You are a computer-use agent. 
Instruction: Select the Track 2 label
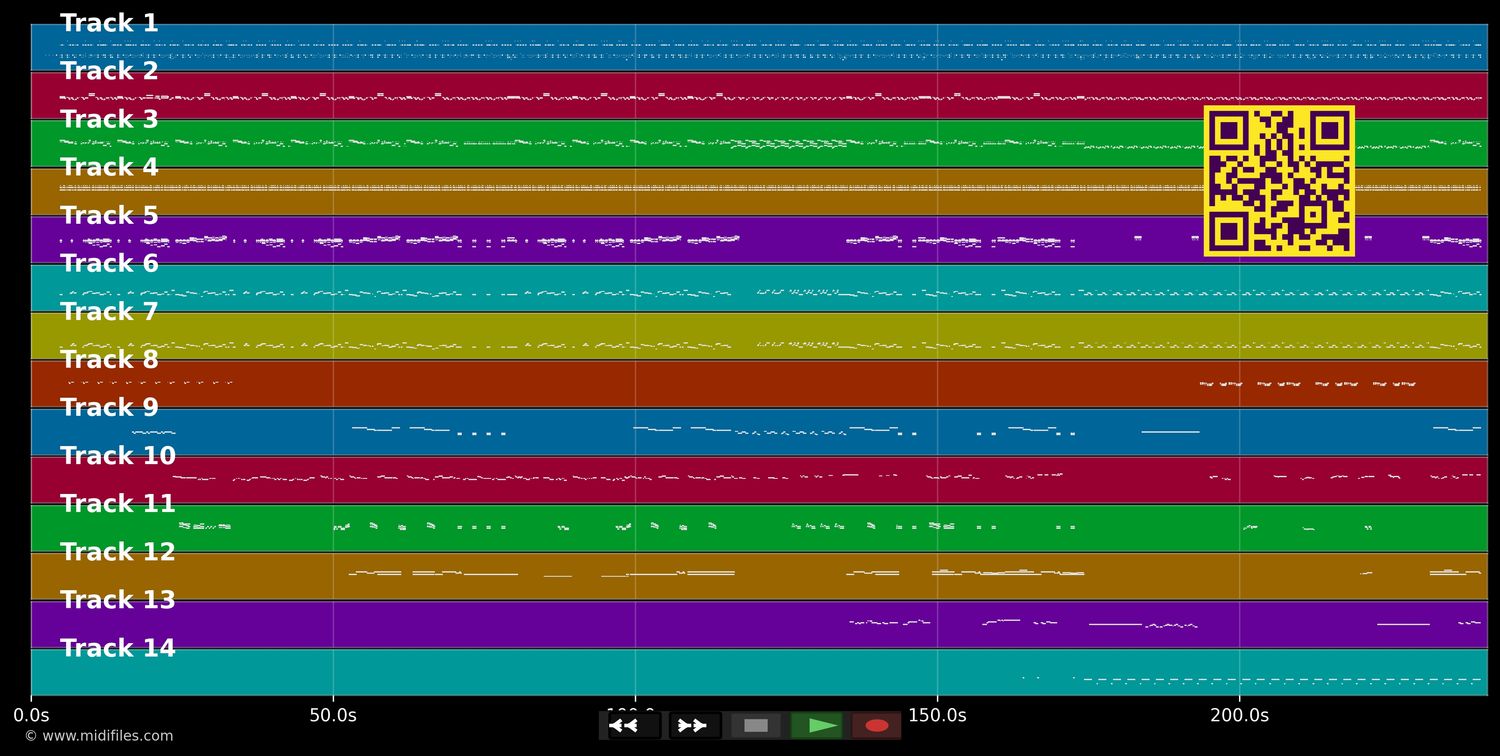coord(109,71)
